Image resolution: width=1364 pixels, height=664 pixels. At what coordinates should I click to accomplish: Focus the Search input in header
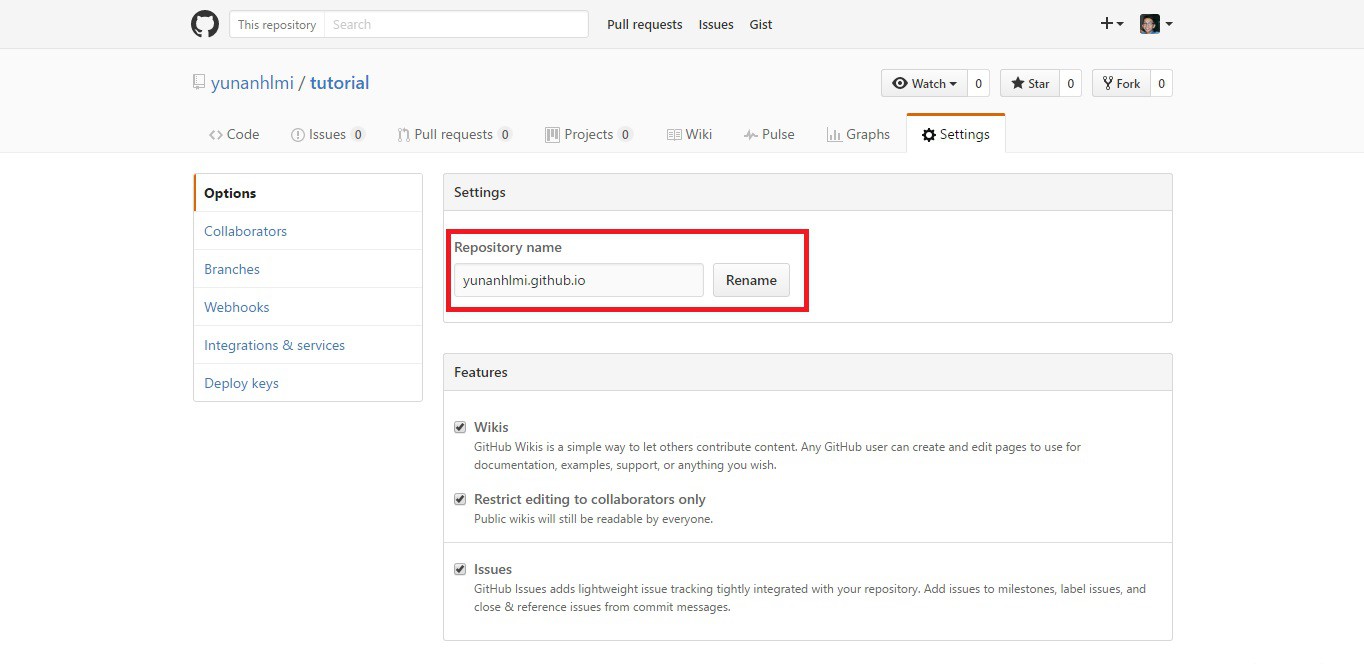point(456,24)
